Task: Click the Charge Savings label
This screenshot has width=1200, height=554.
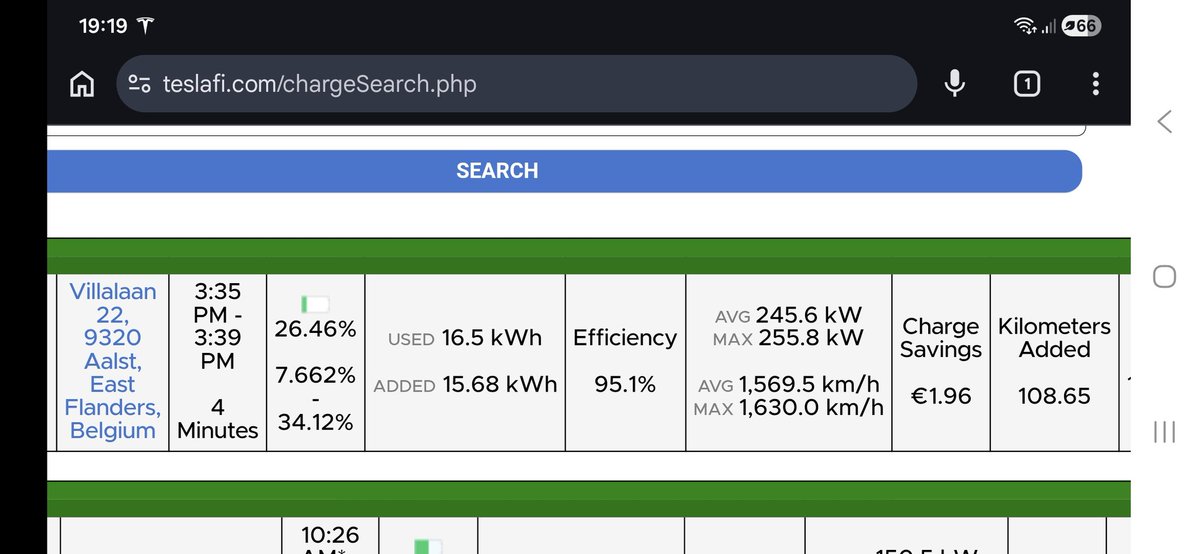Action: pos(940,338)
